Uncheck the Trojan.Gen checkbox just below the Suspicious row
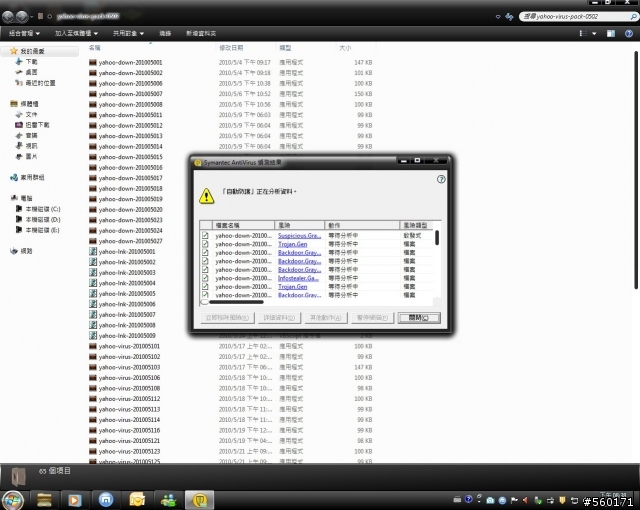640x510 pixels. pos(205,244)
